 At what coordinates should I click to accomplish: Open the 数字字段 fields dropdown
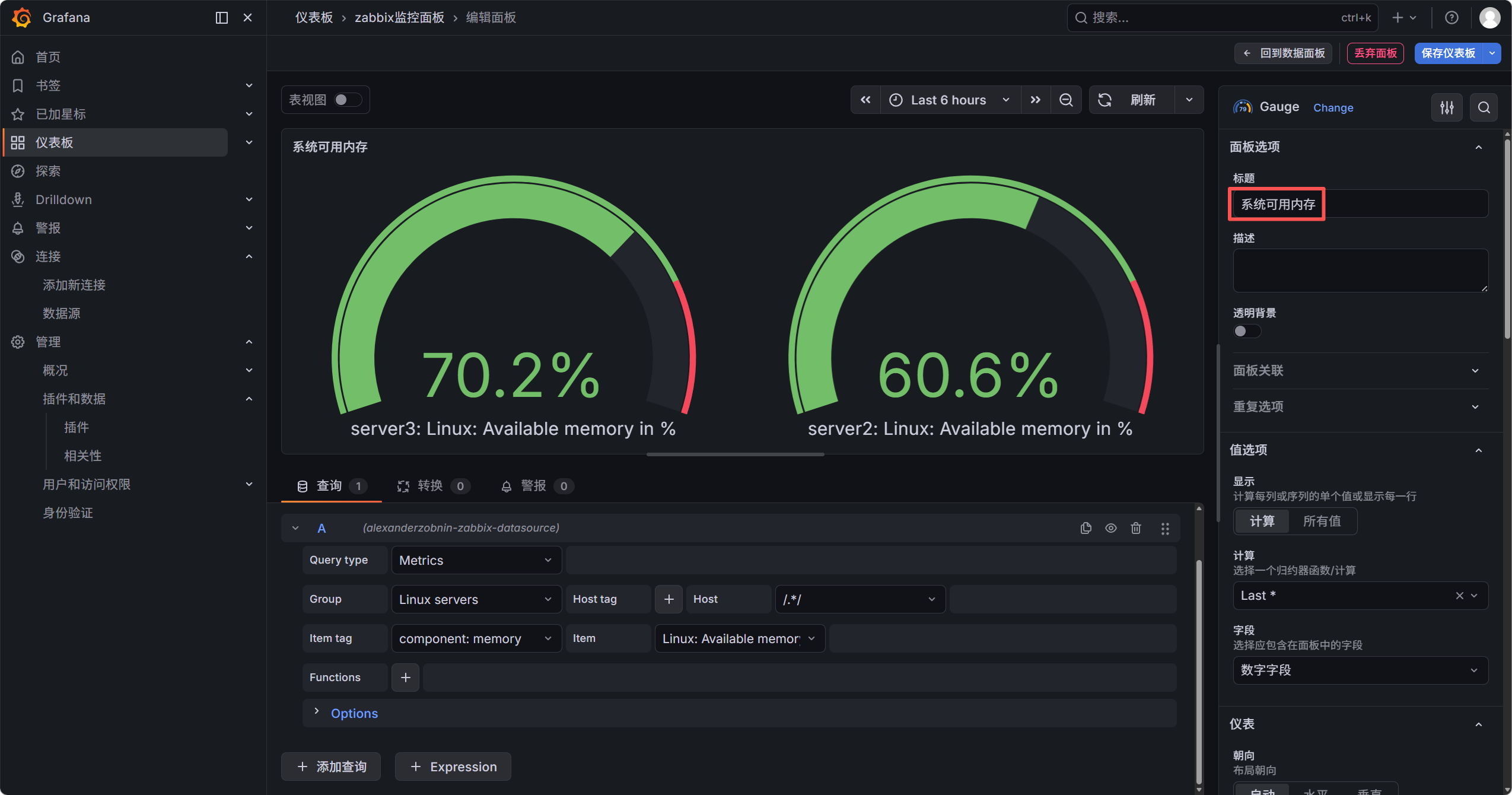pyautogui.click(x=1360, y=670)
